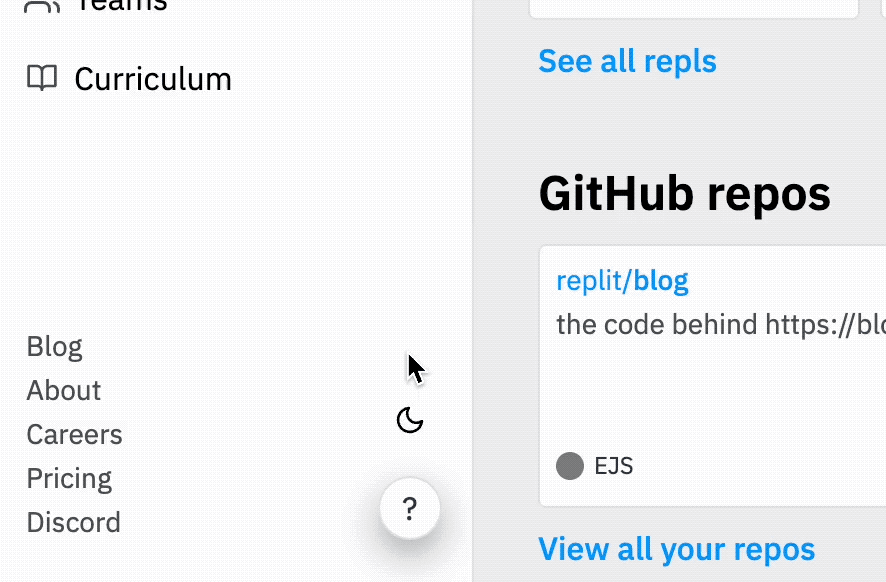Screen dimensions: 886x582
Task: Click the EJS username text
Action: [x=613, y=466]
